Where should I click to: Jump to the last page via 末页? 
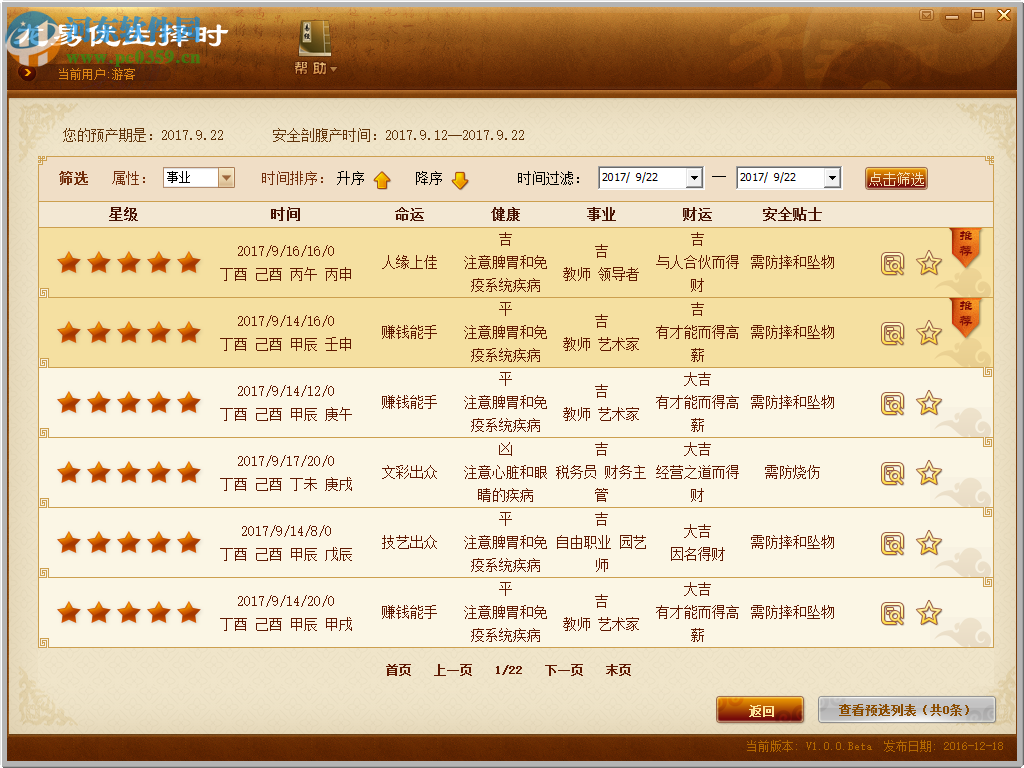coord(617,671)
